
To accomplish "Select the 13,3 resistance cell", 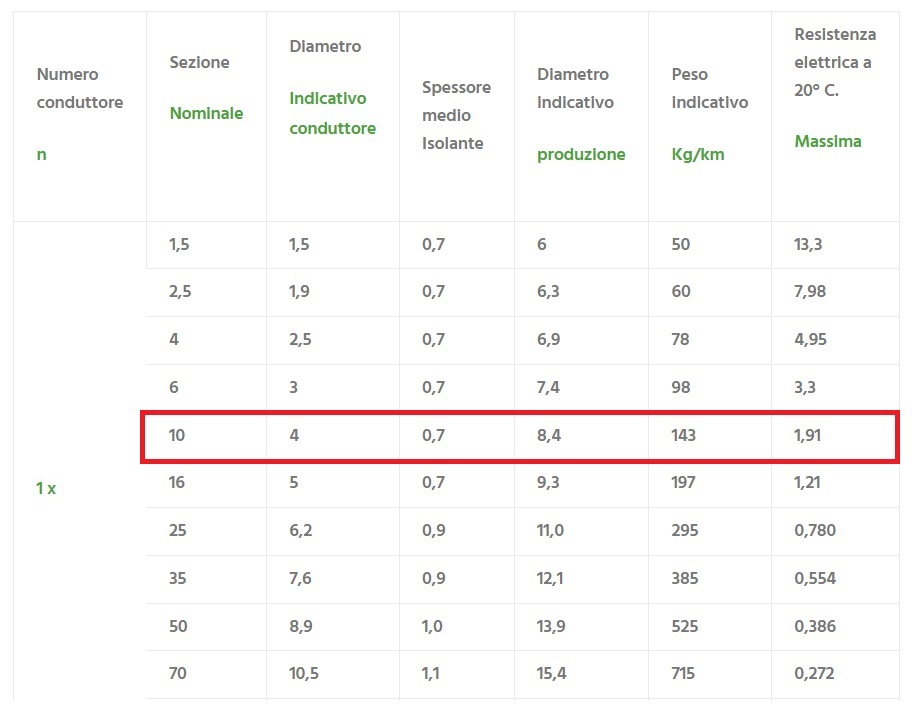I will 808,244.
